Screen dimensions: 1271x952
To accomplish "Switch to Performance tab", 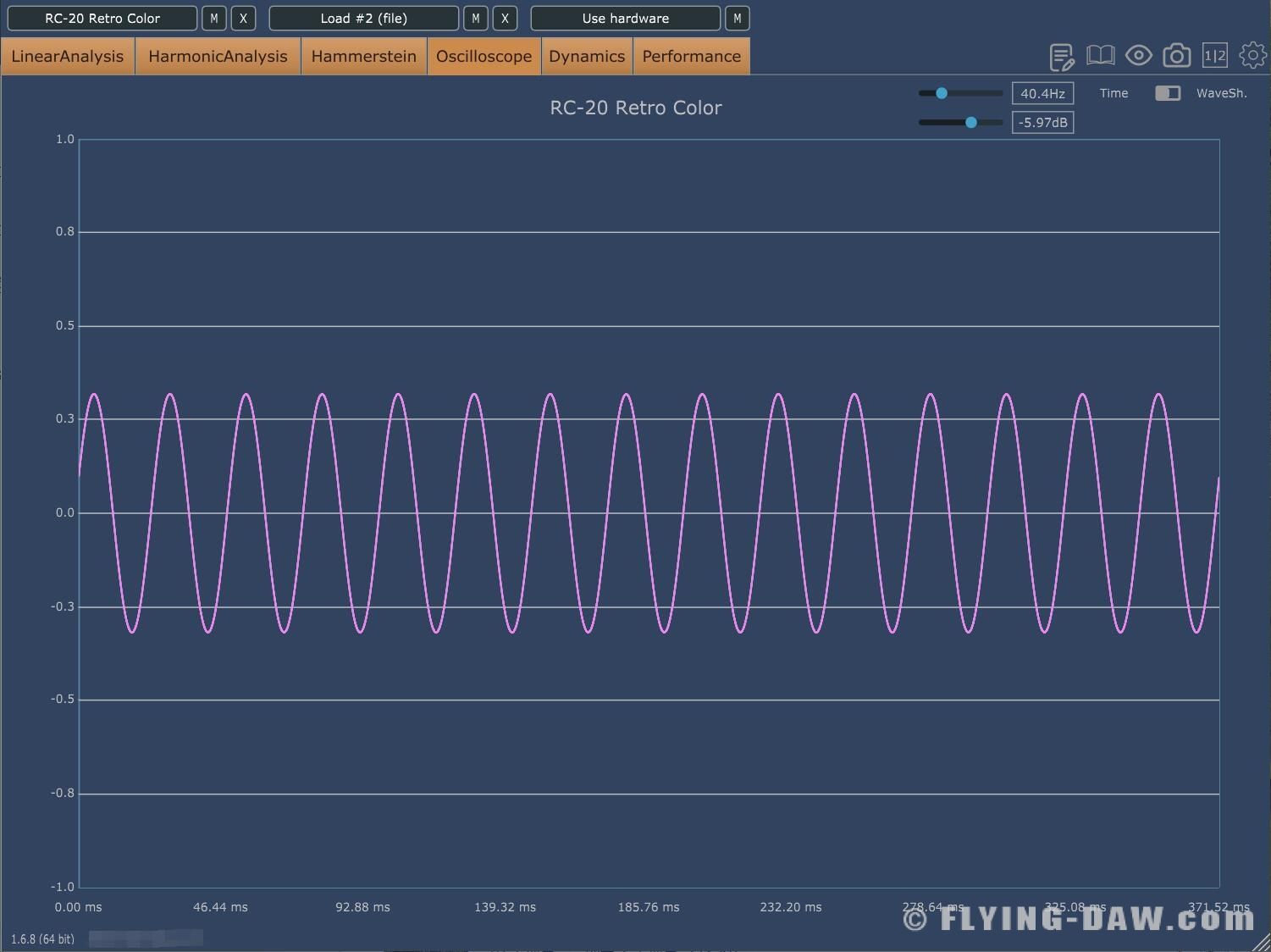I will [692, 57].
